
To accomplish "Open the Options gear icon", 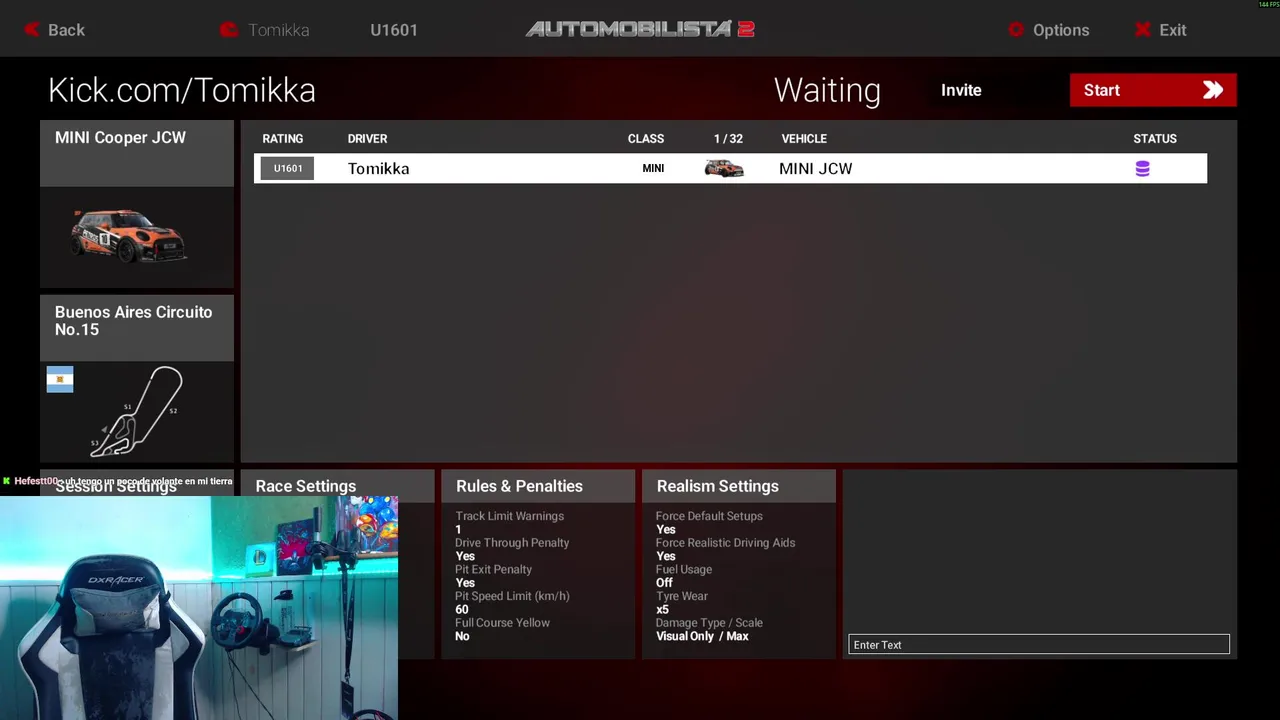I will (x=1016, y=30).
